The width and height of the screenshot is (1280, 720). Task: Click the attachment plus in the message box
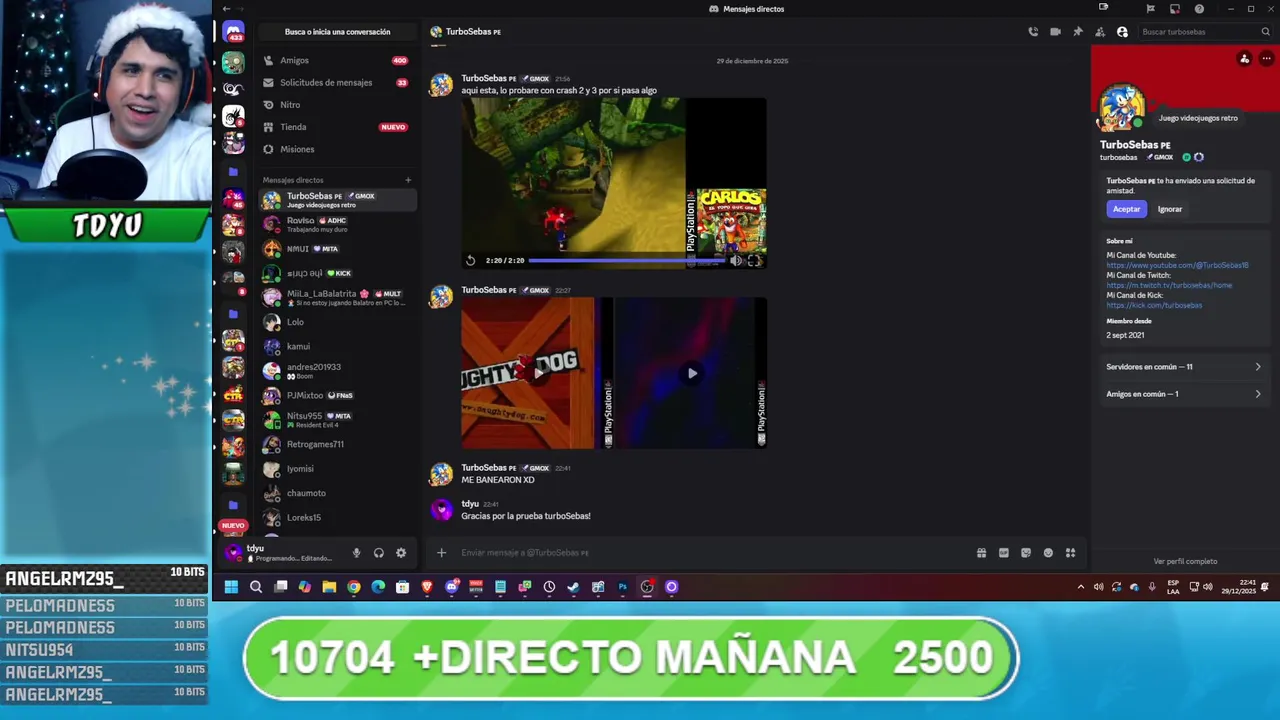click(441, 553)
